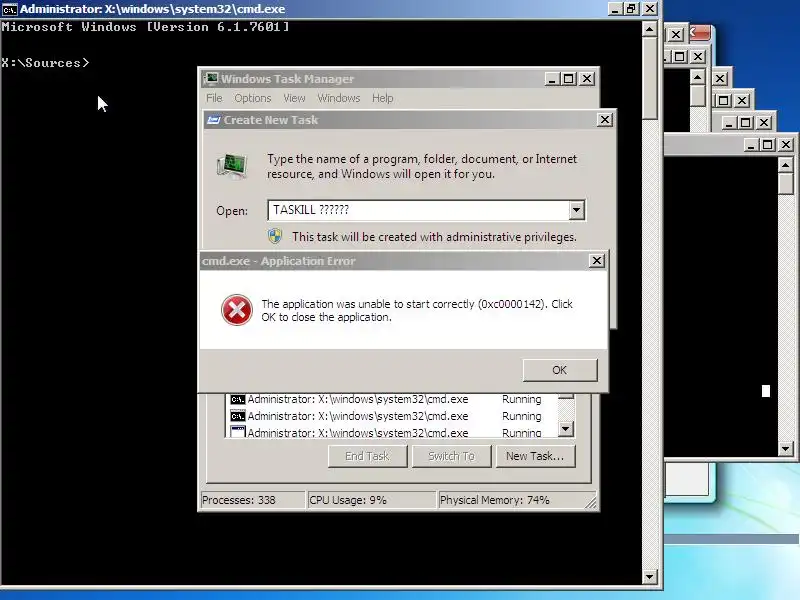Close the Create New Task dialog
Screen dimensions: 800x600
(x=605, y=119)
